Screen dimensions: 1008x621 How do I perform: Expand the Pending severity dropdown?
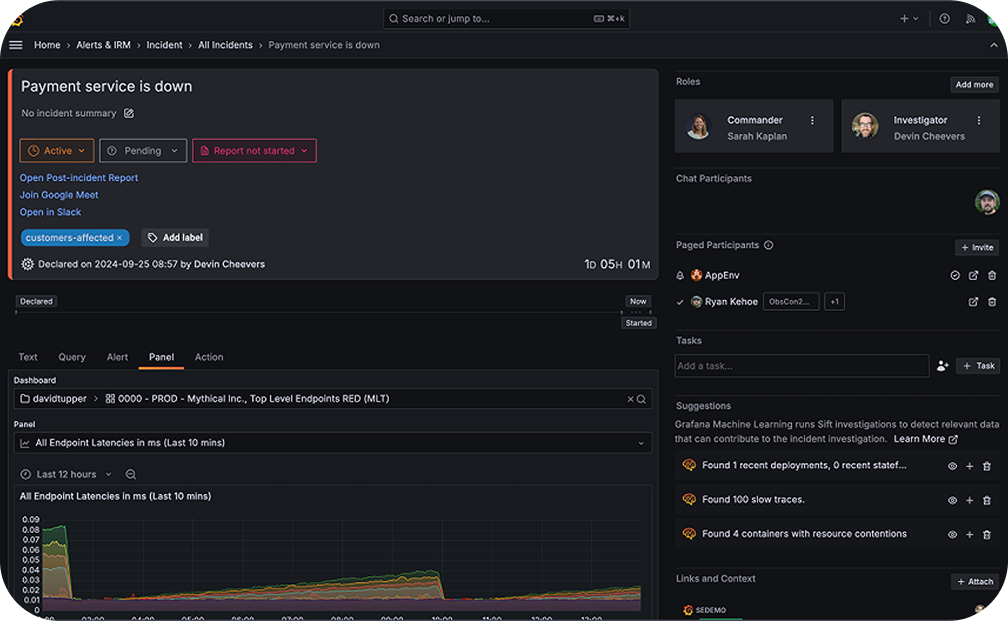(x=143, y=151)
